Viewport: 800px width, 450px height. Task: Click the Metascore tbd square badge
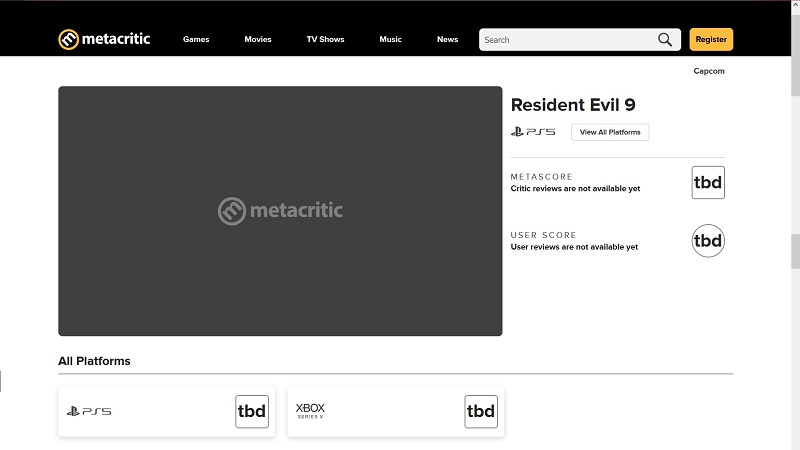[x=708, y=183]
